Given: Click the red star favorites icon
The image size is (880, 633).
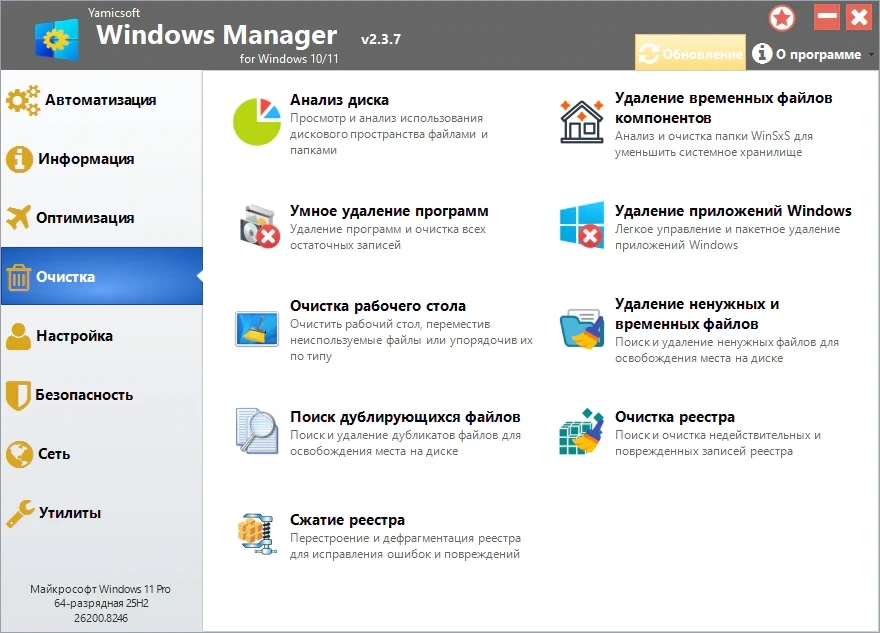Looking at the screenshot, I should coord(782,18).
